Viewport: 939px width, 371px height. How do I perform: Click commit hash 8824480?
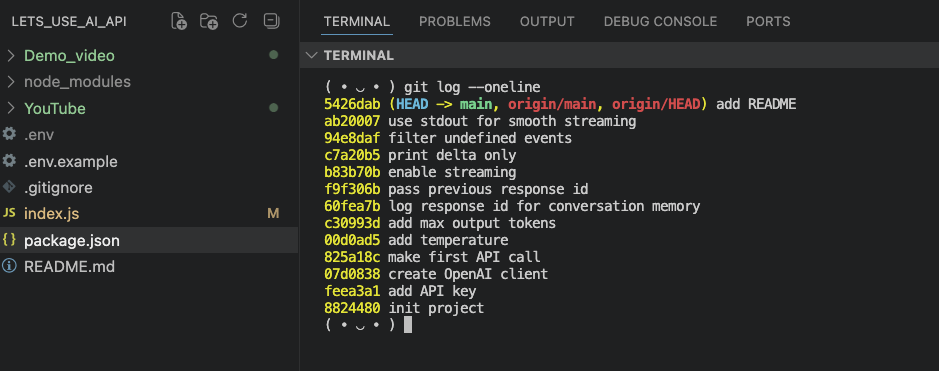(352, 308)
